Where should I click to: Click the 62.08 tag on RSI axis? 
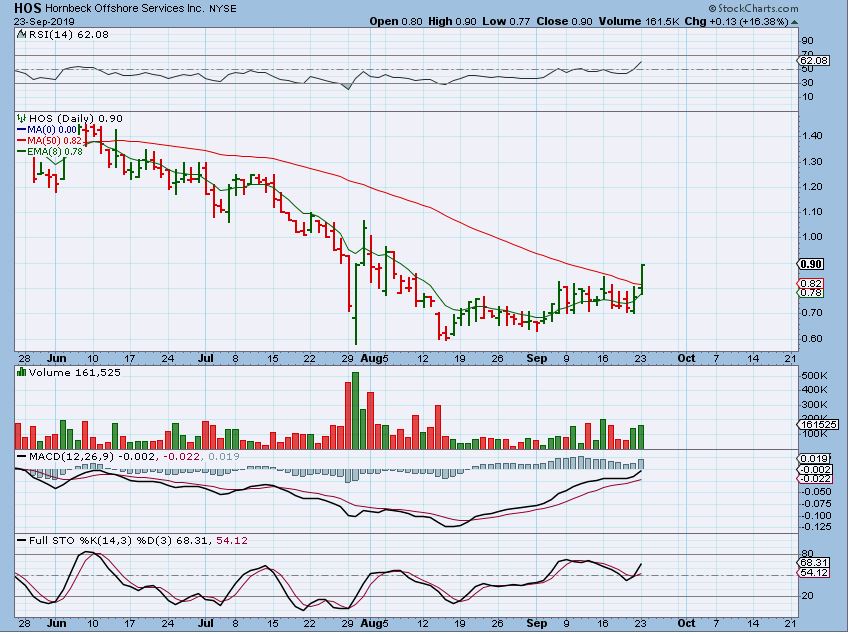click(x=815, y=60)
